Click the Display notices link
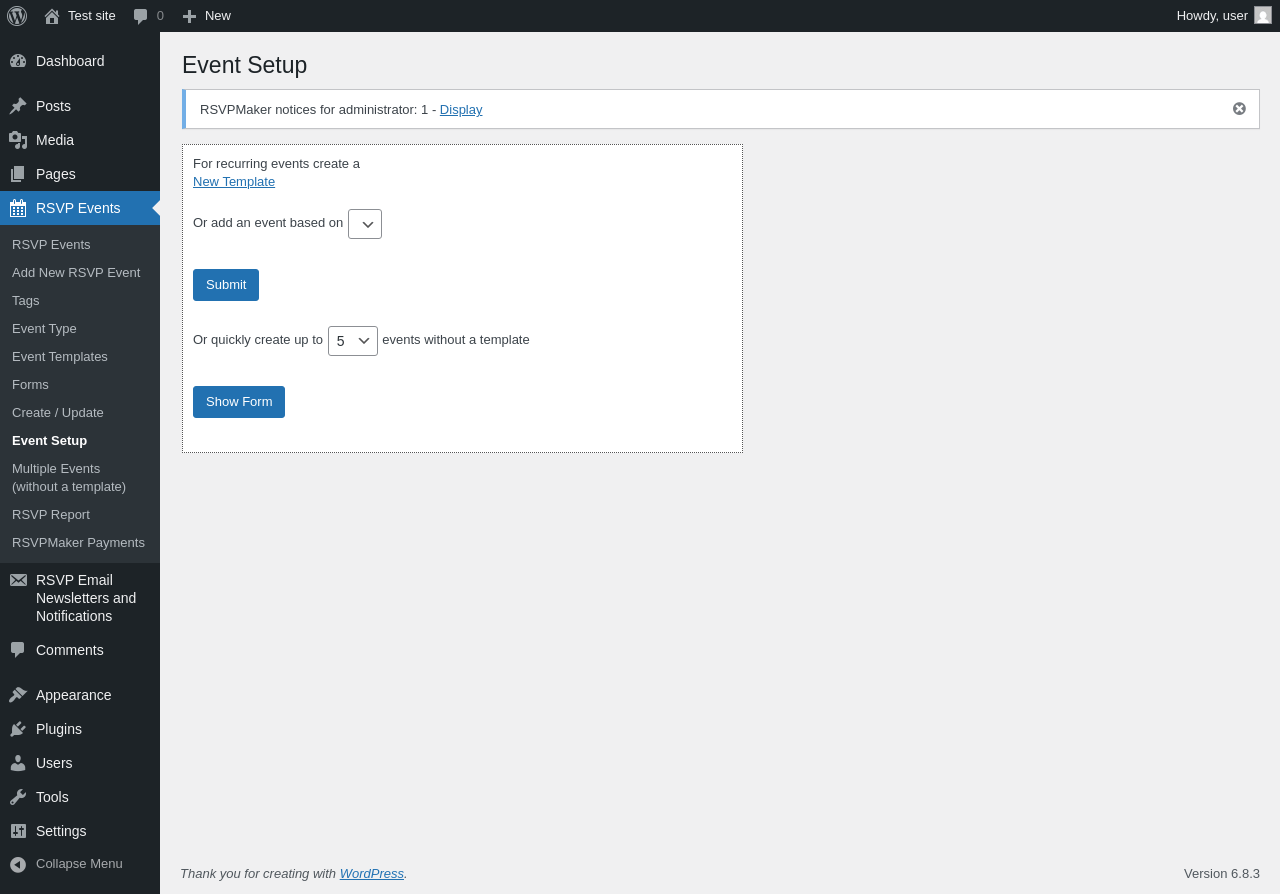 (x=461, y=110)
